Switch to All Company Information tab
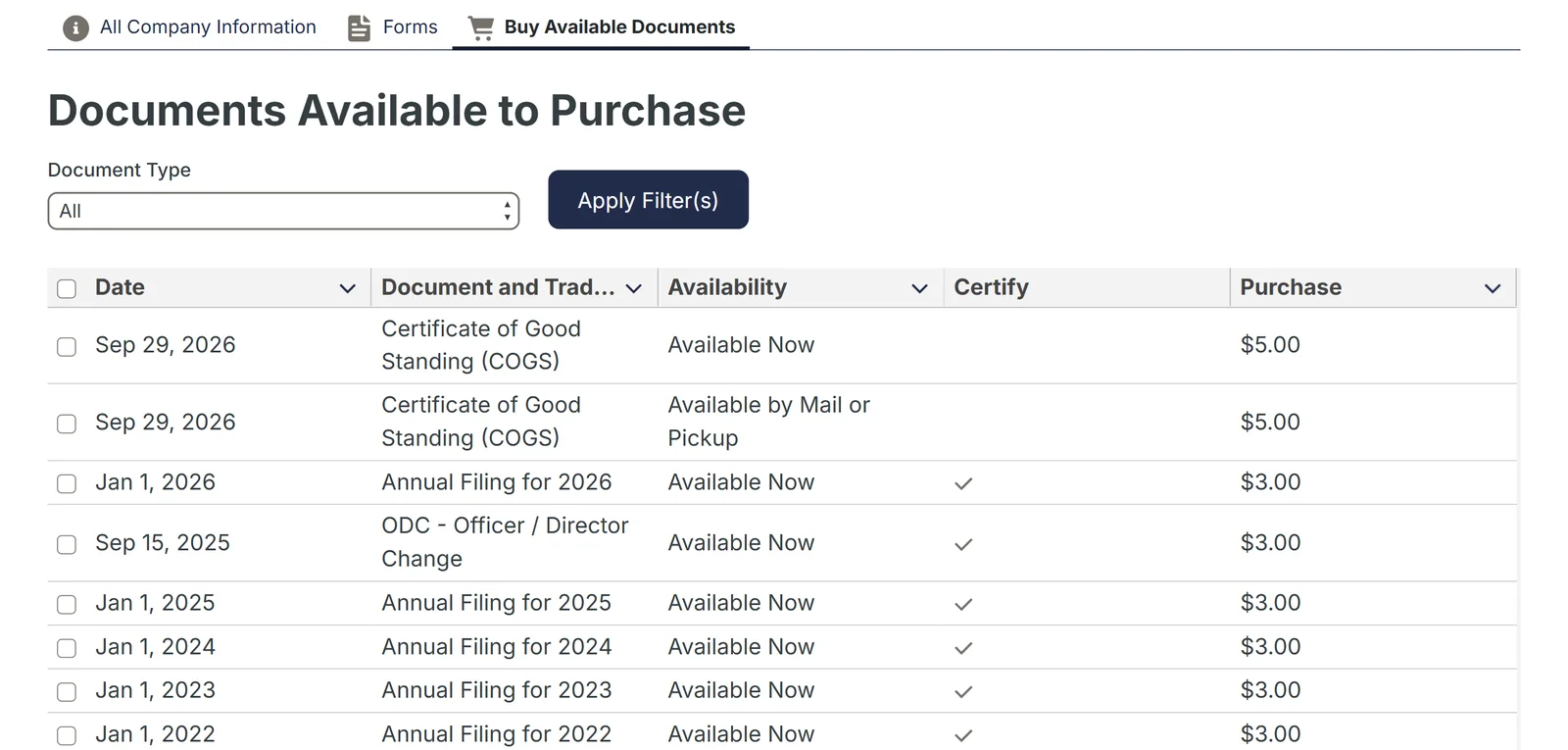This screenshot has width=1568, height=750. point(189,27)
